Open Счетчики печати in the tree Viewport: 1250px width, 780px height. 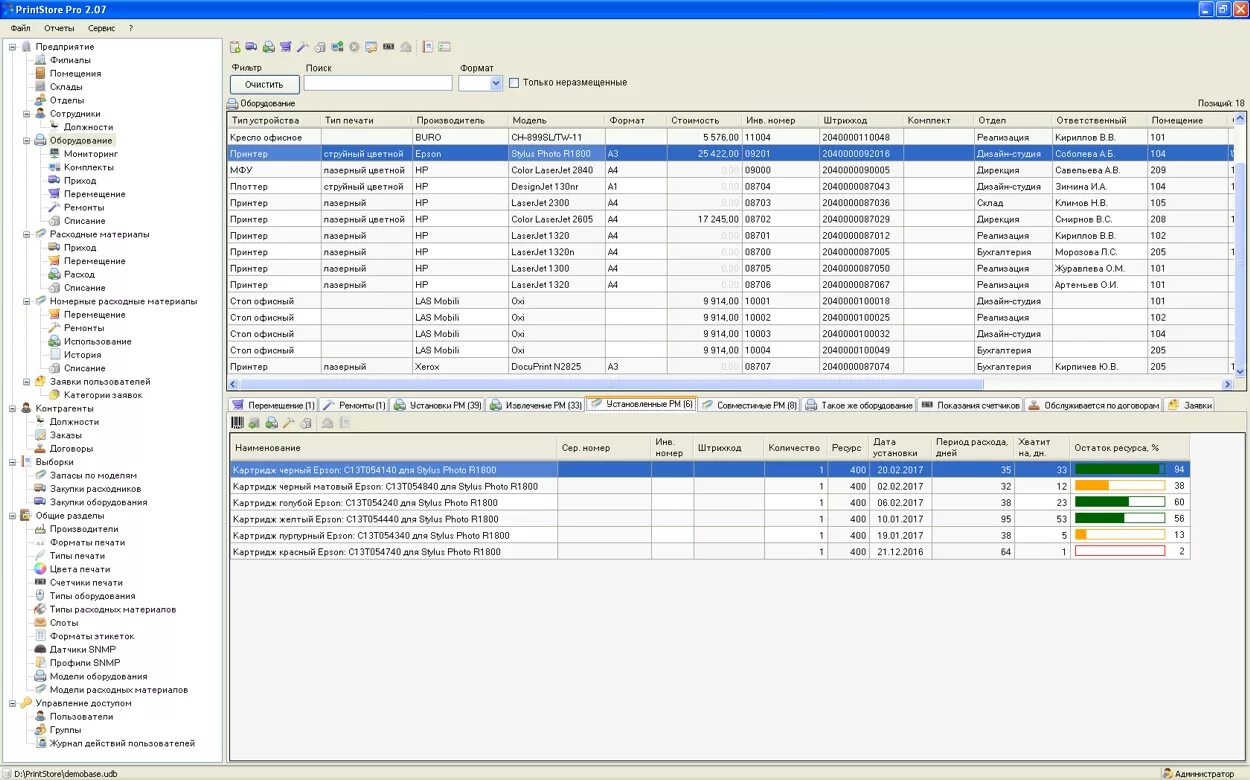point(86,582)
